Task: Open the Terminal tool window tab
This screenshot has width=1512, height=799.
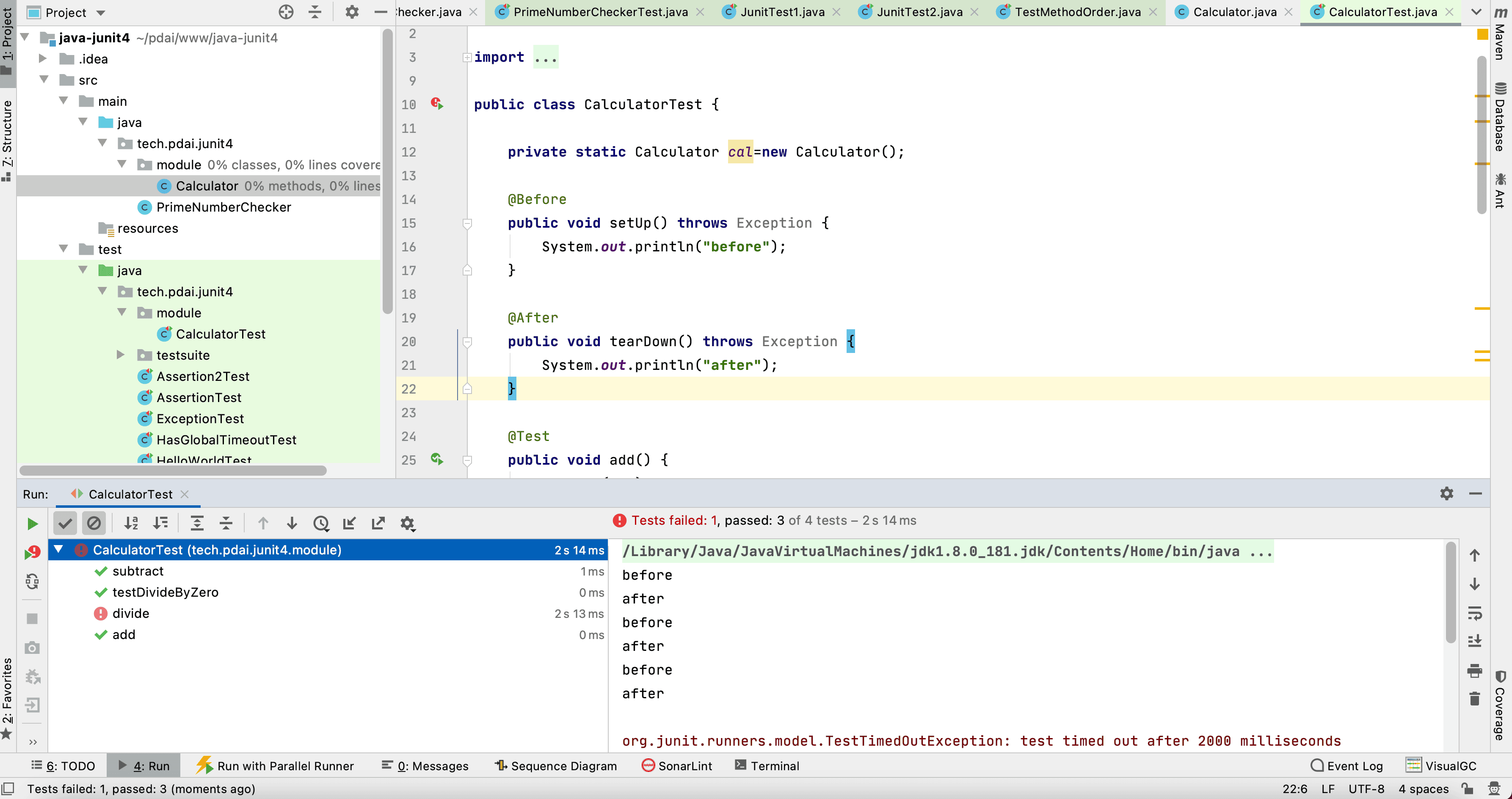Action: [x=767, y=766]
